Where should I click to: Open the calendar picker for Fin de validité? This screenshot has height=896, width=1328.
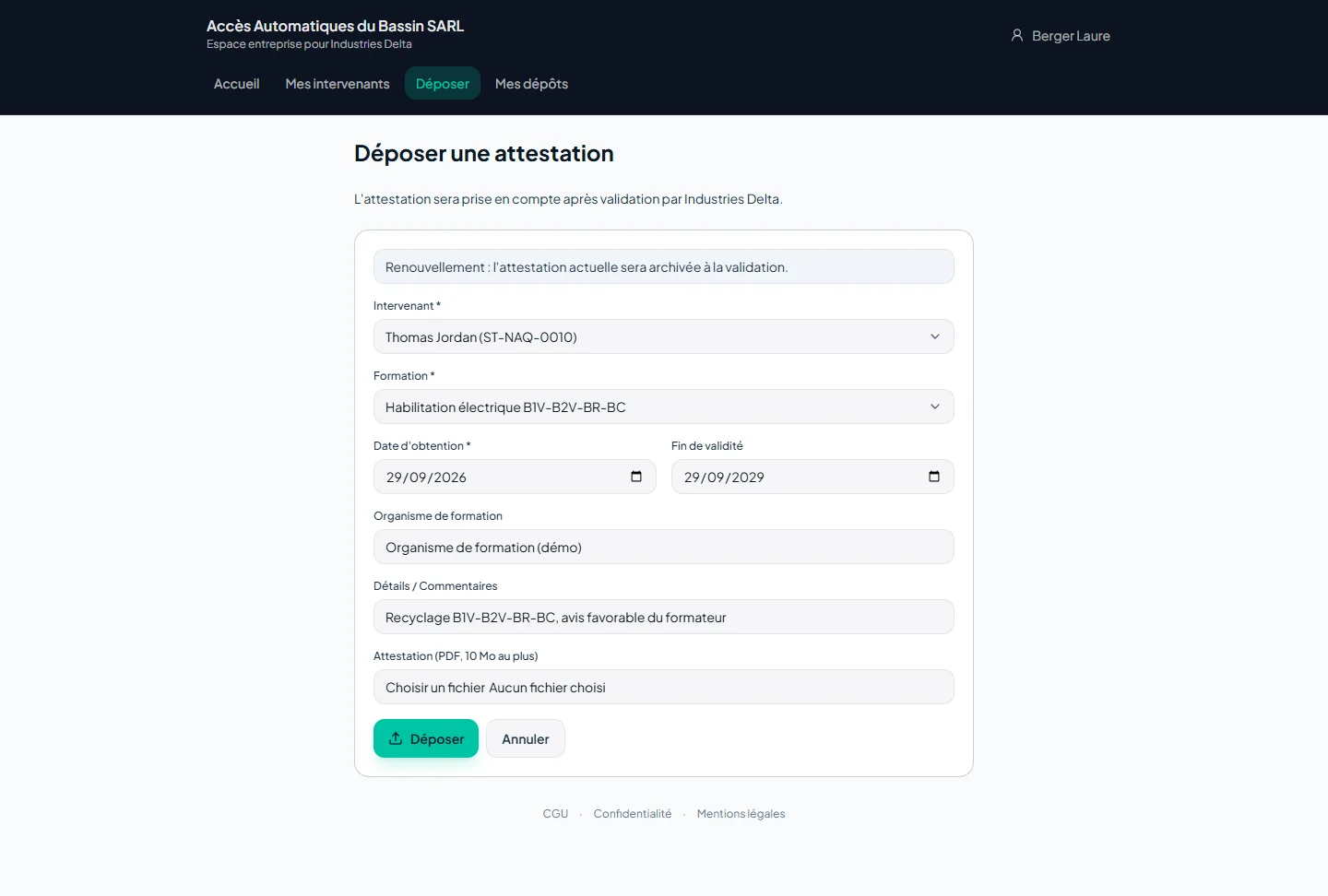[x=934, y=477]
